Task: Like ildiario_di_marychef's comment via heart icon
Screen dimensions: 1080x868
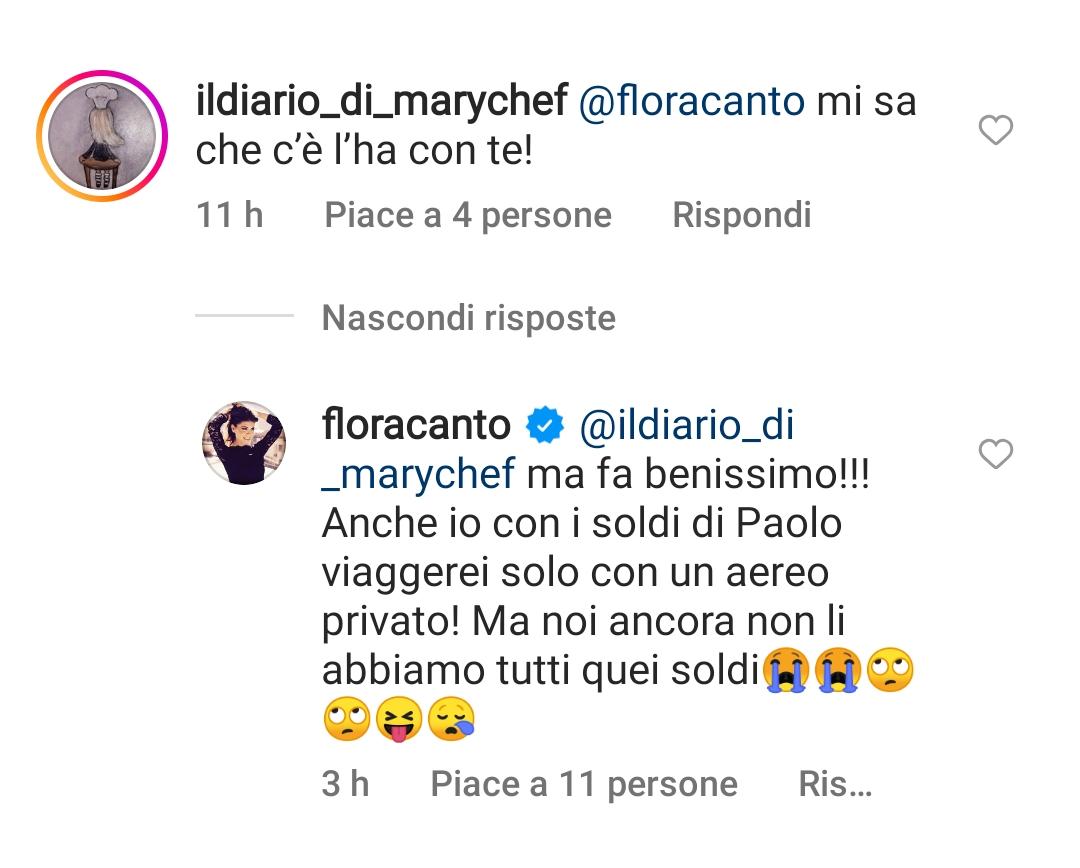Action: (995, 128)
